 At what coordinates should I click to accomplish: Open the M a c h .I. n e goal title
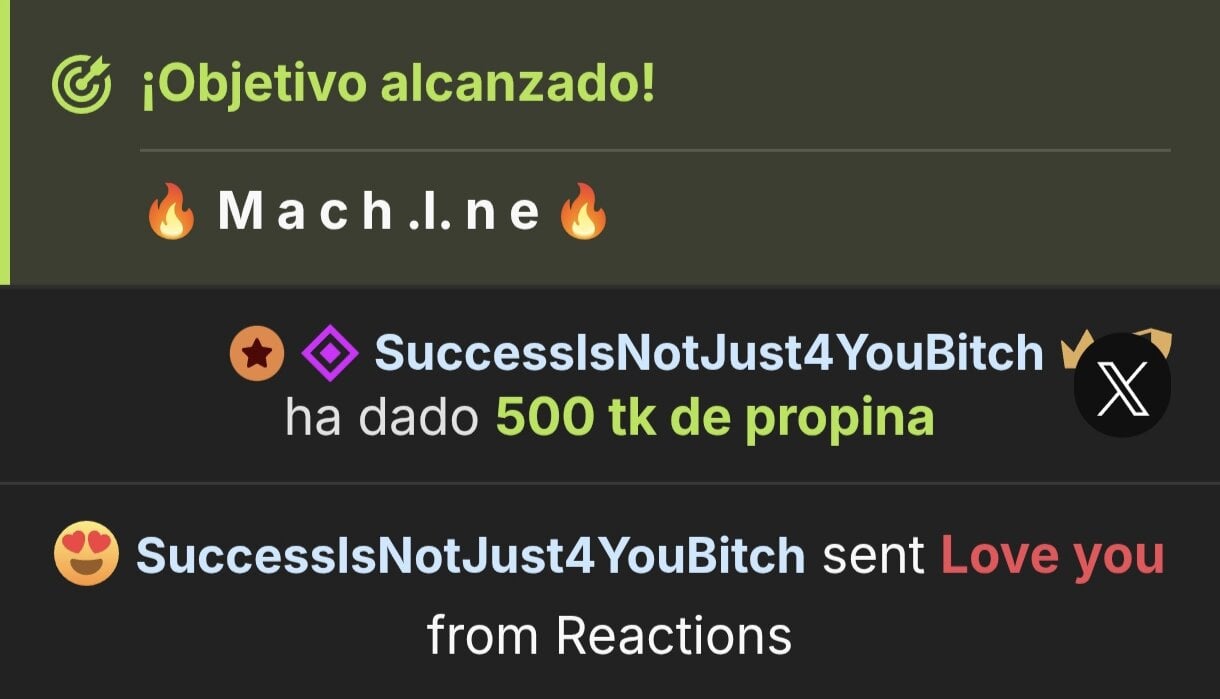click(x=379, y=213)
